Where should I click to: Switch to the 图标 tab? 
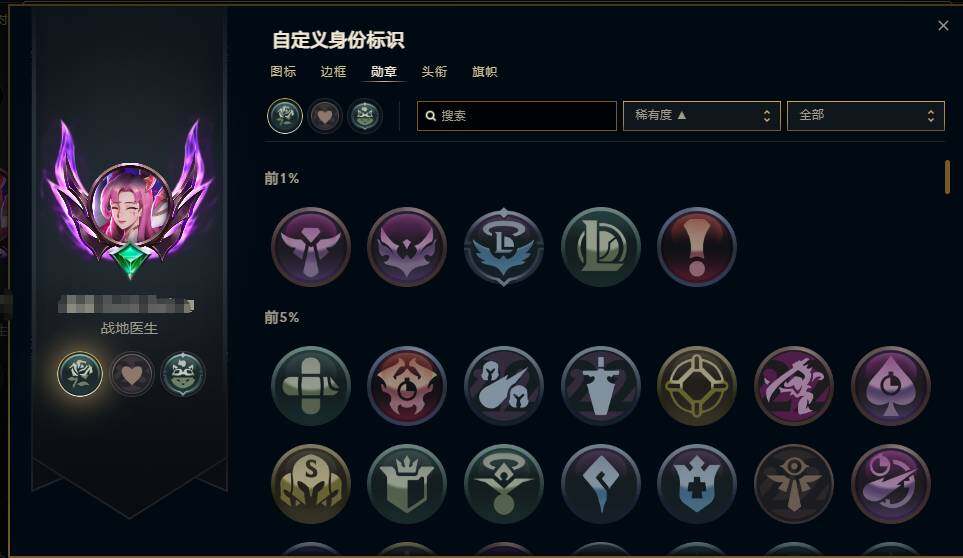[x=283, y=71]
